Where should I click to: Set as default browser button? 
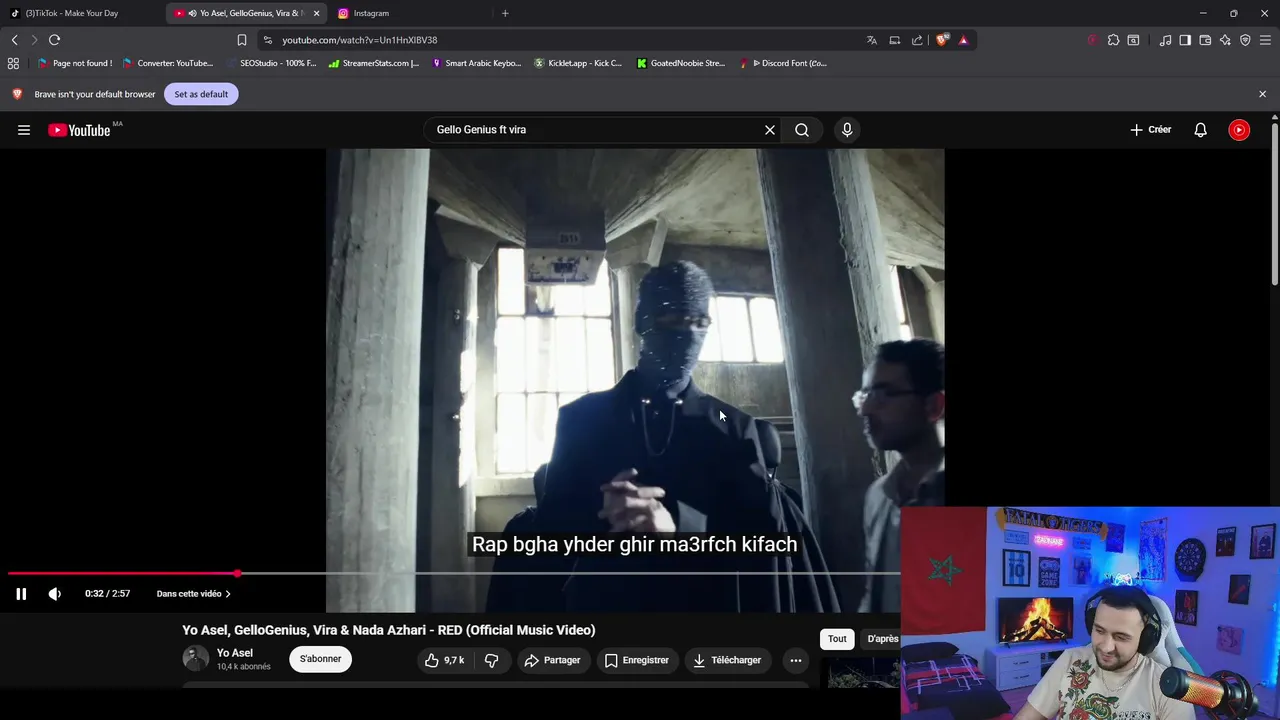click(x=201, y=94)
